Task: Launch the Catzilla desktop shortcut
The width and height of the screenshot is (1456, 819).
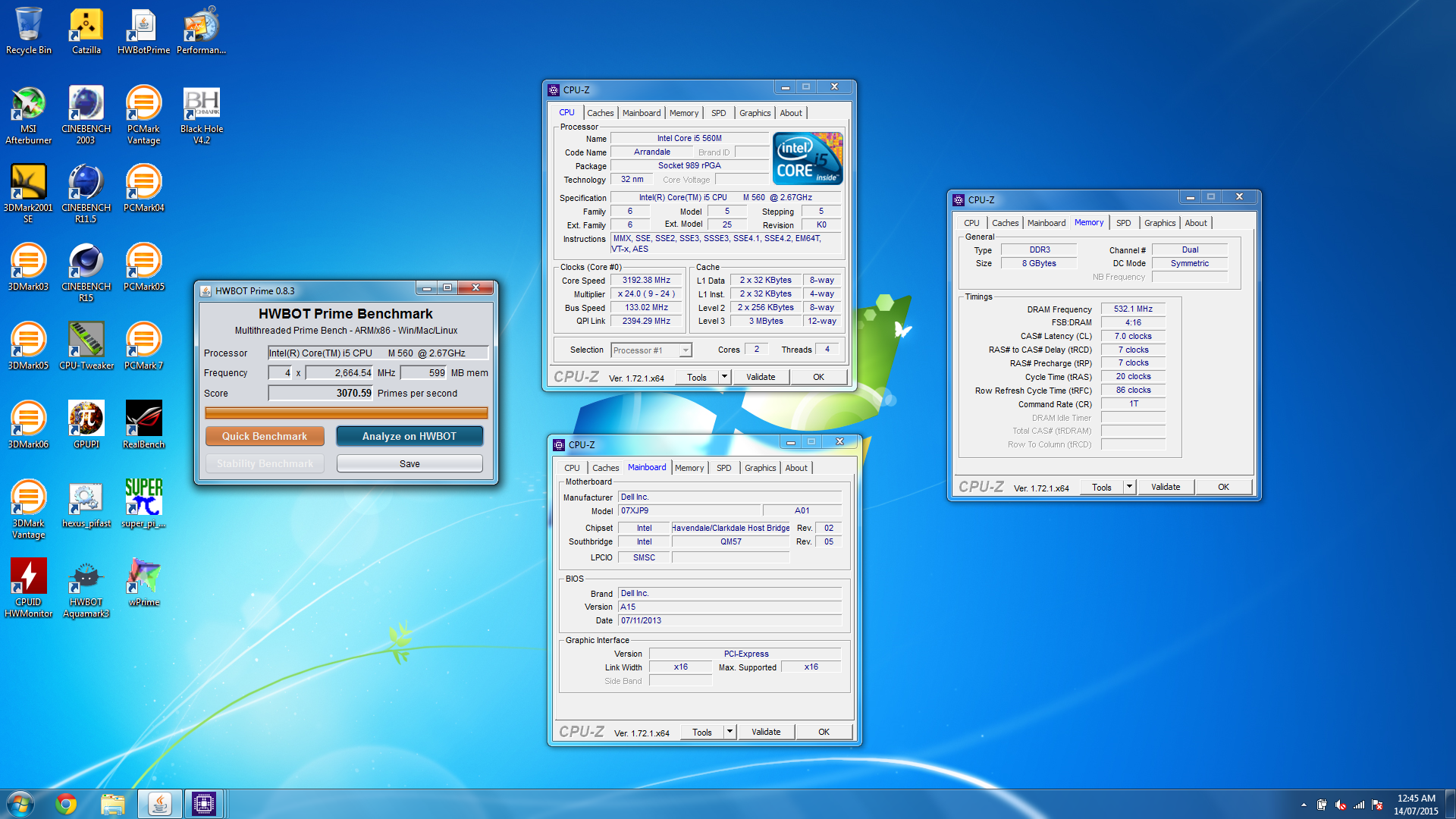Action: [86, 30]
